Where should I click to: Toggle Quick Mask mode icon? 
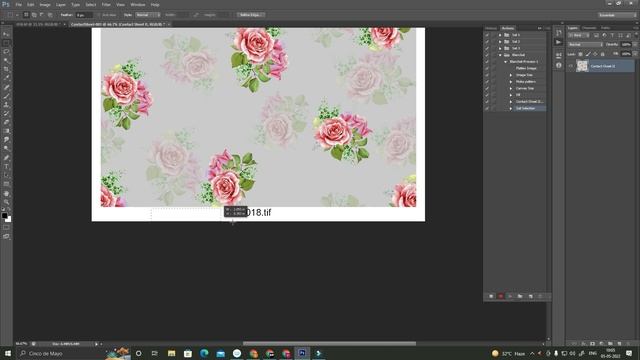(6, 228)
